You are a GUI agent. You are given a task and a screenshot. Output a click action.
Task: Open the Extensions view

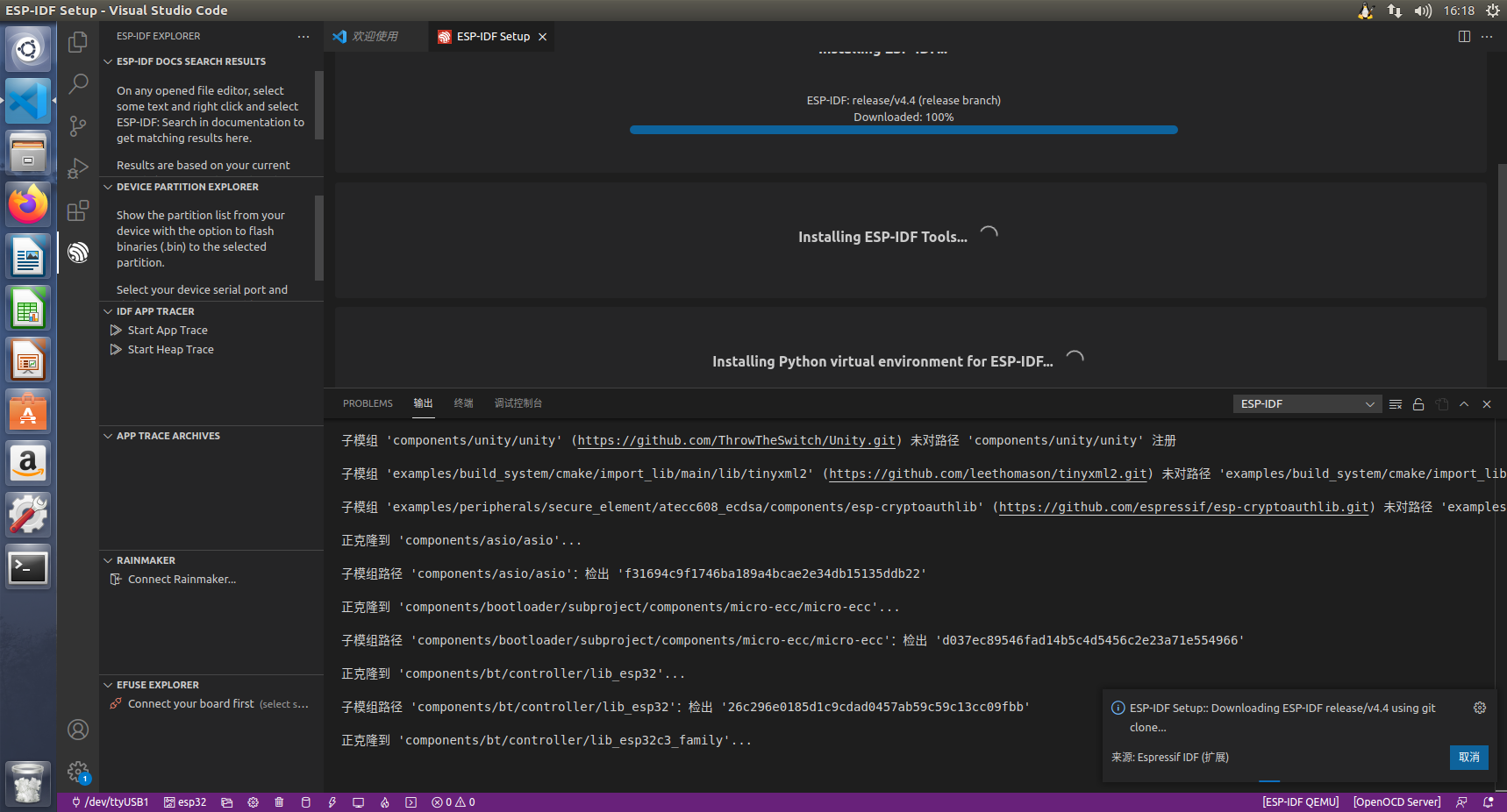click(x=78, y=210)
